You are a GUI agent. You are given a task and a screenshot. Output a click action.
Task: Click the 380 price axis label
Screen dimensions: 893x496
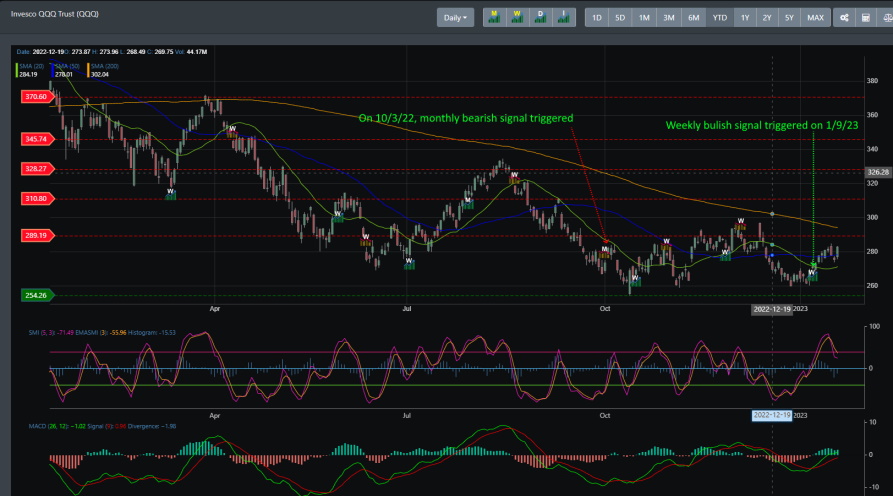[872, 81]
